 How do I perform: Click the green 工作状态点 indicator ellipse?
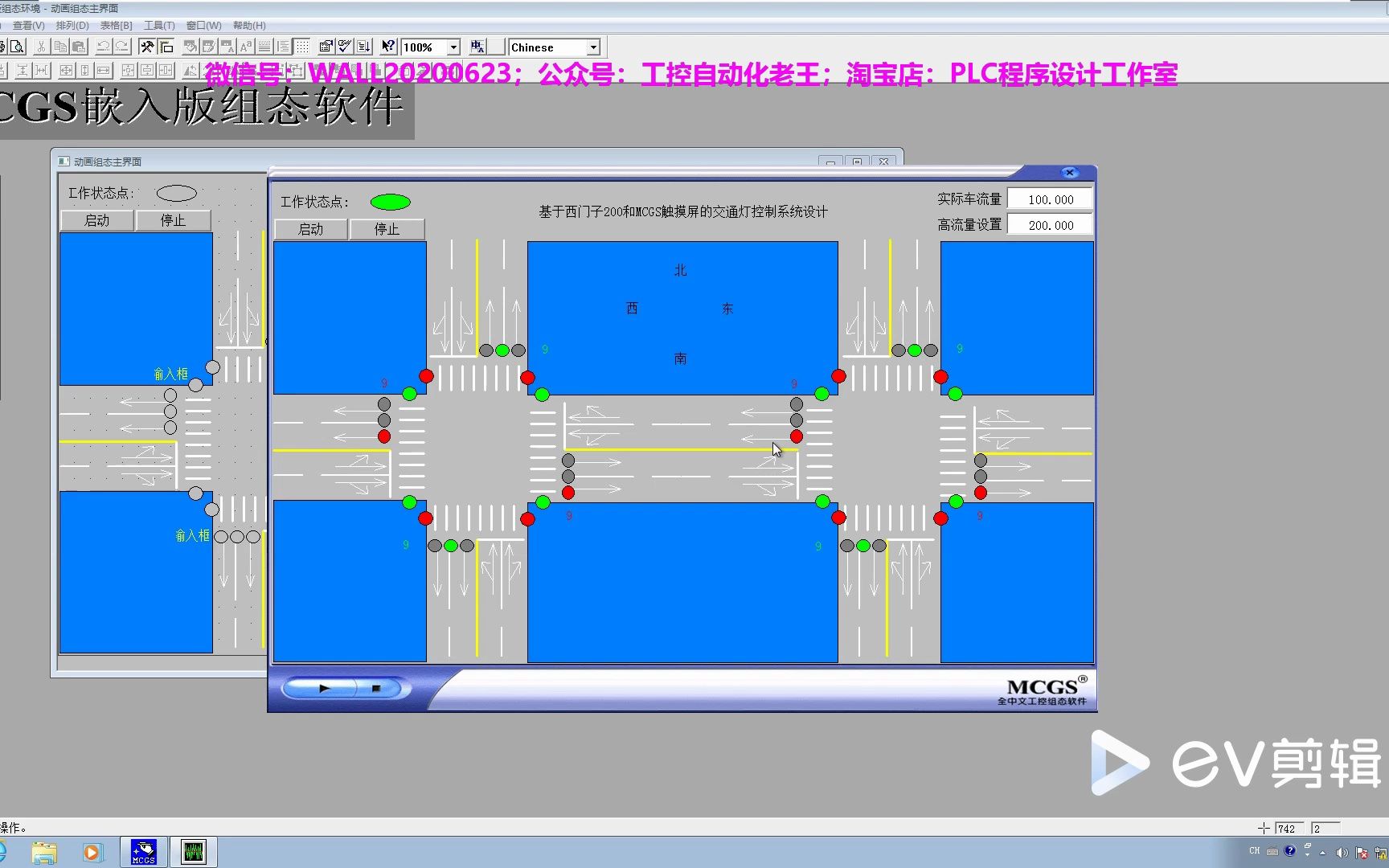click(x=391, y=202)
